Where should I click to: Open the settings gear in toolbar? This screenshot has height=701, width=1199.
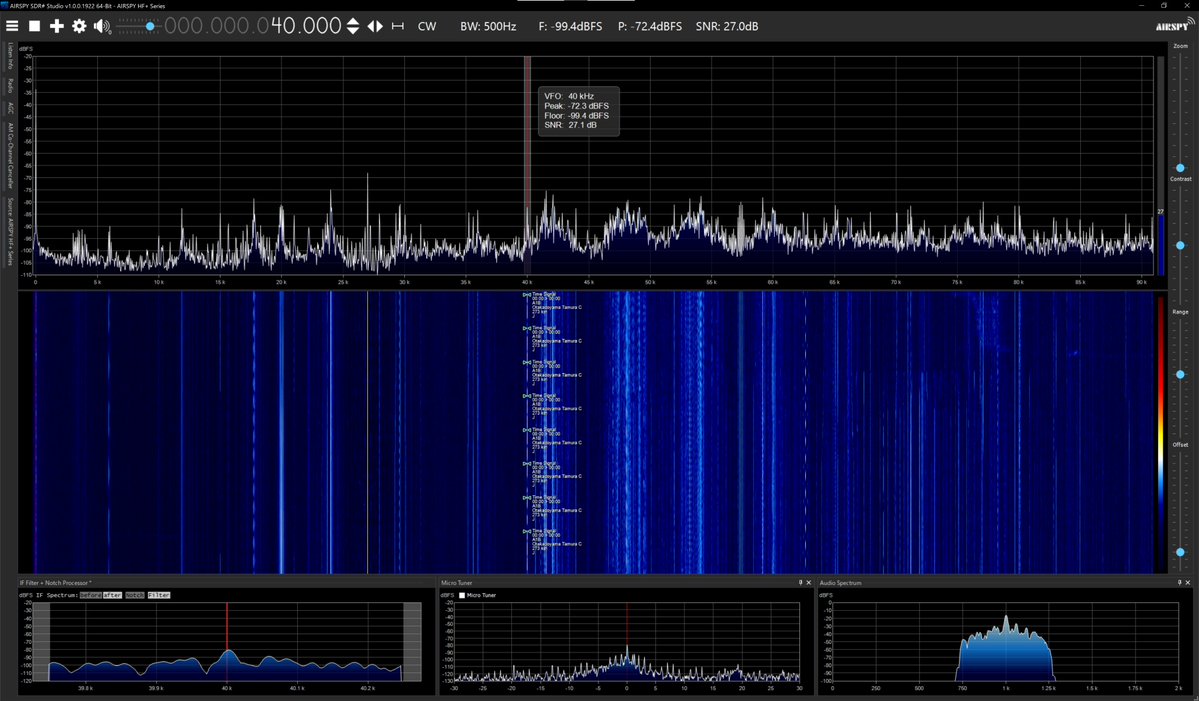point(79,26)
